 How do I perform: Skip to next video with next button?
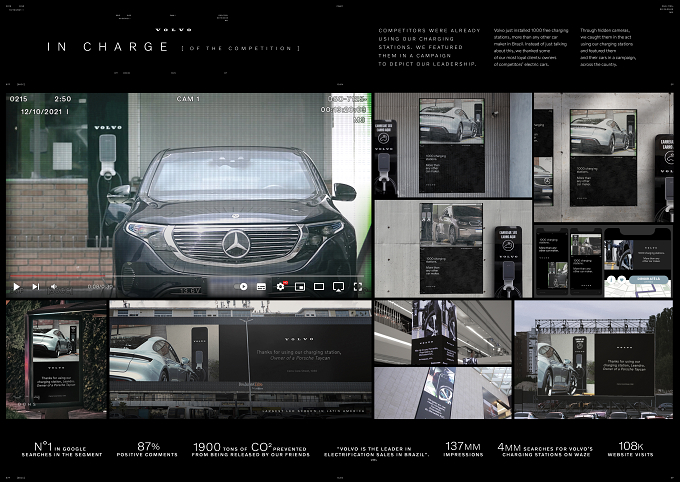pyautogui.click(x=36, y=287)
